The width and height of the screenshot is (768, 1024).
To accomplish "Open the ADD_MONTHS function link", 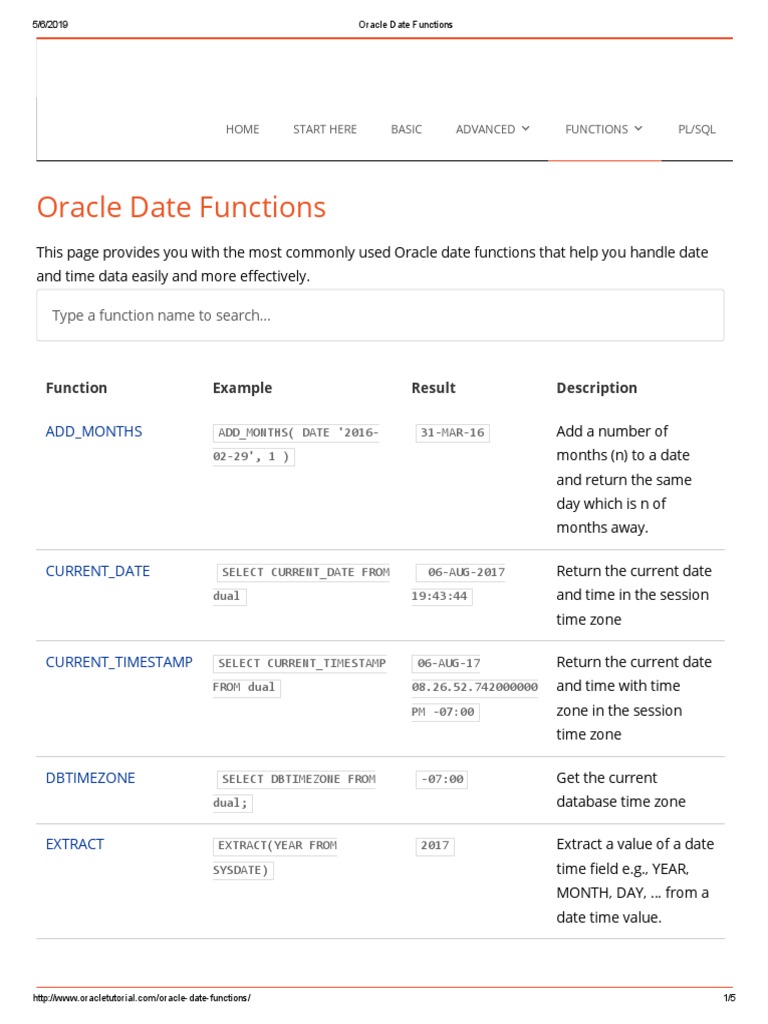I will [94, 432].
